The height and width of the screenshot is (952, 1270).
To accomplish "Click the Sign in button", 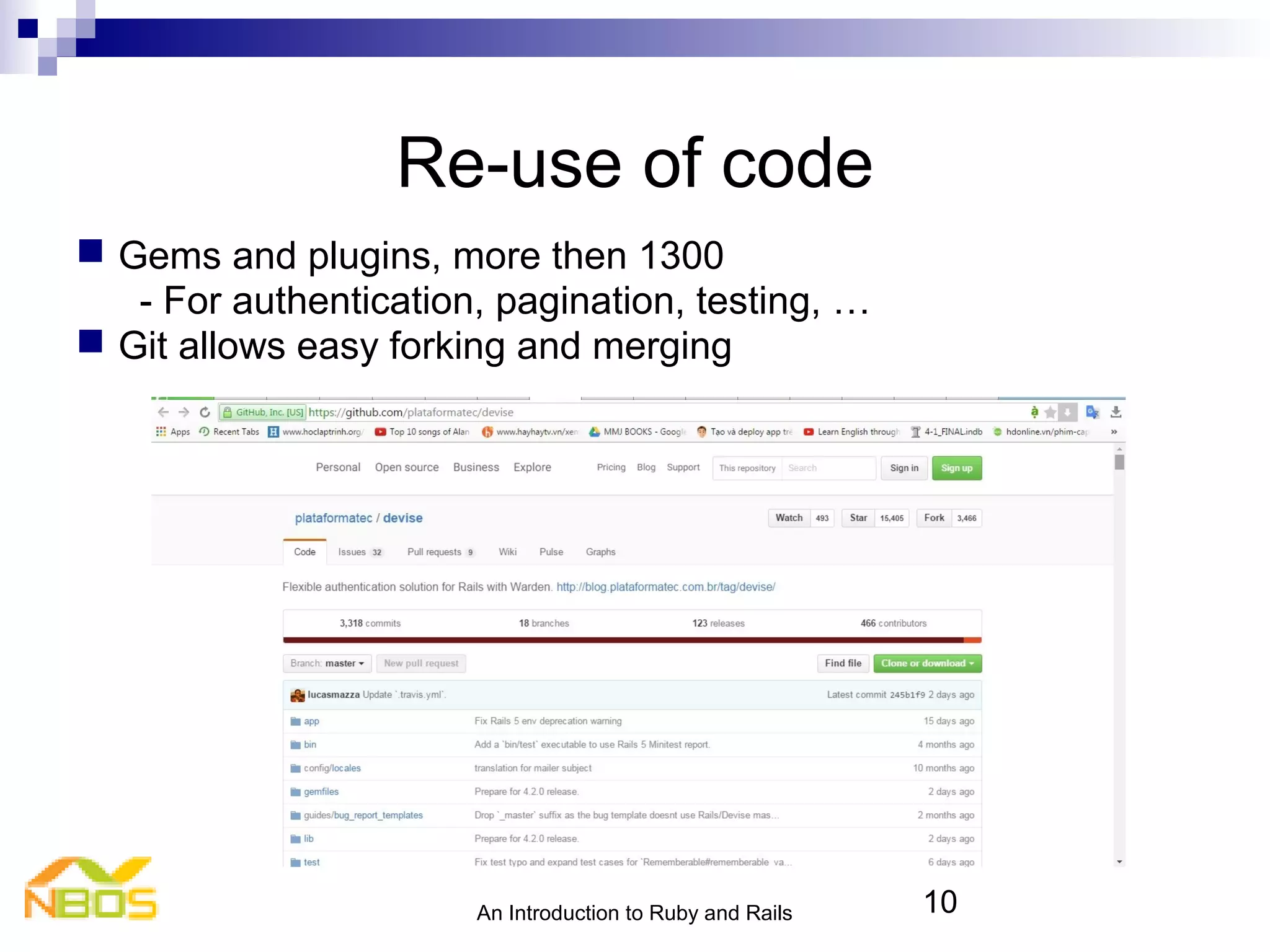I will (x=904, y=468).
